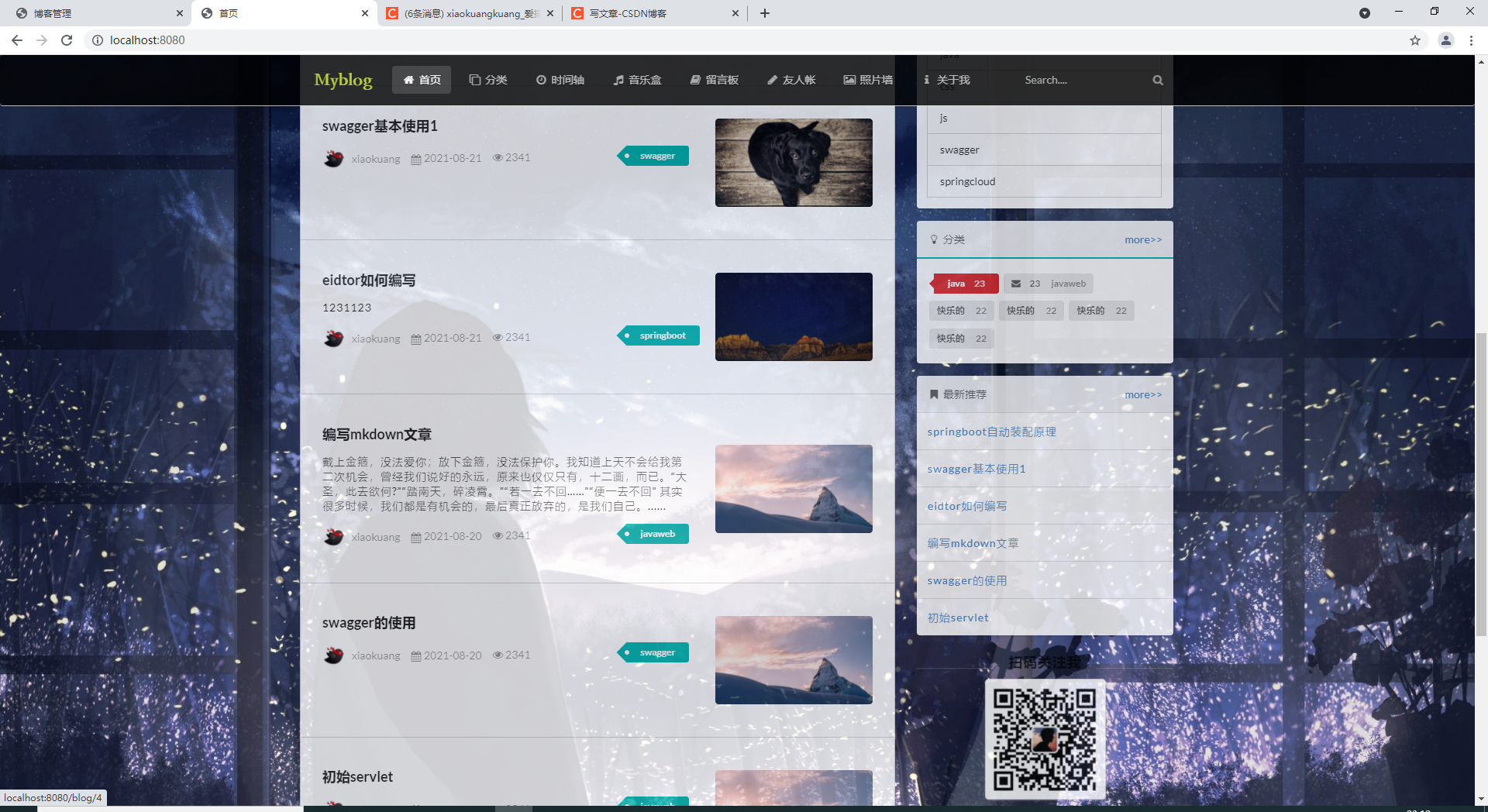Click the search magnifier icon
This screenshot has height=812, width=1488.
point(1158,80)
